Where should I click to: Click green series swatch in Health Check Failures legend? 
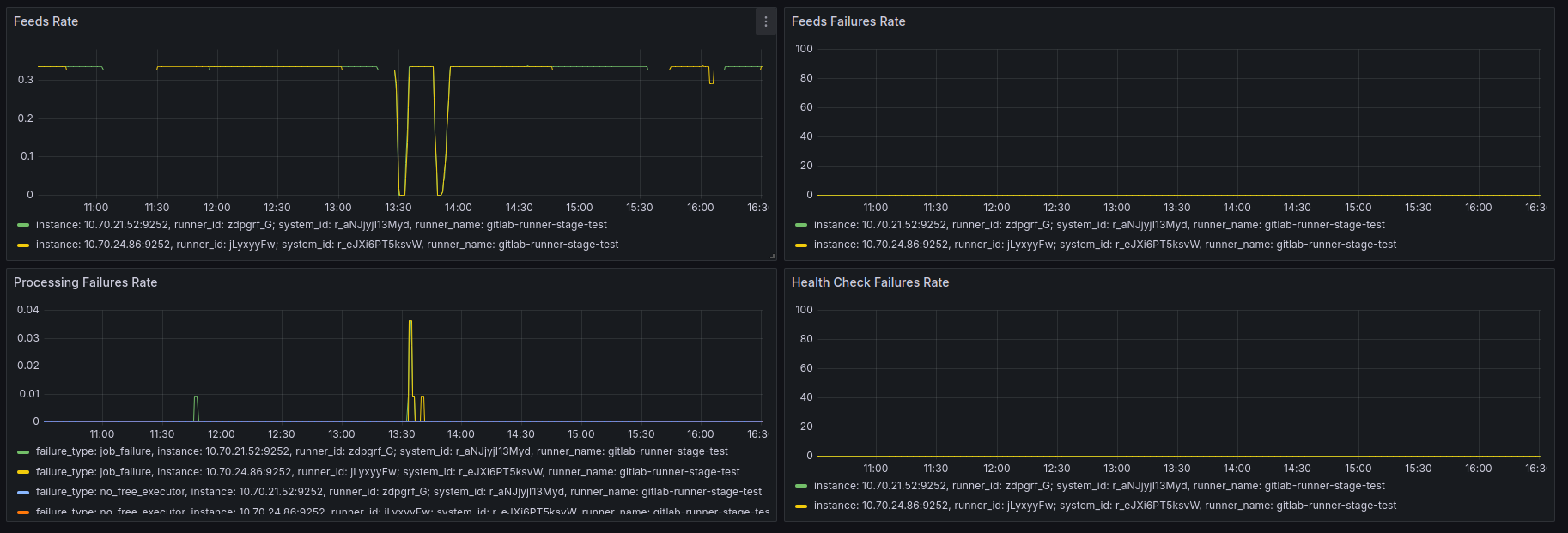(801, 486)
